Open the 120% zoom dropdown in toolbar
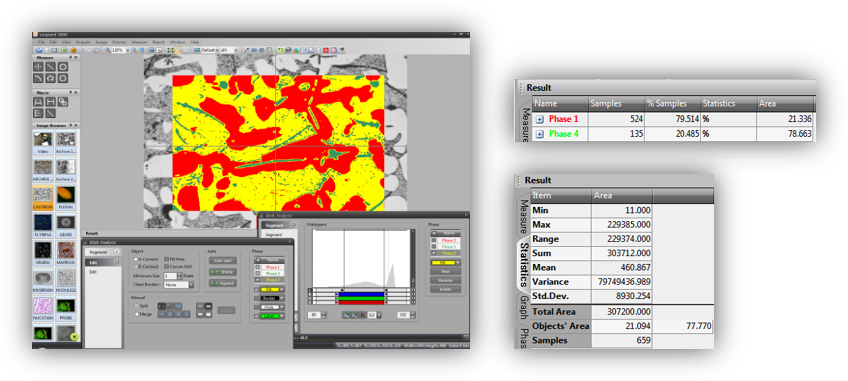The width and height of the screenshot is (848, 381). click(128, 50)
